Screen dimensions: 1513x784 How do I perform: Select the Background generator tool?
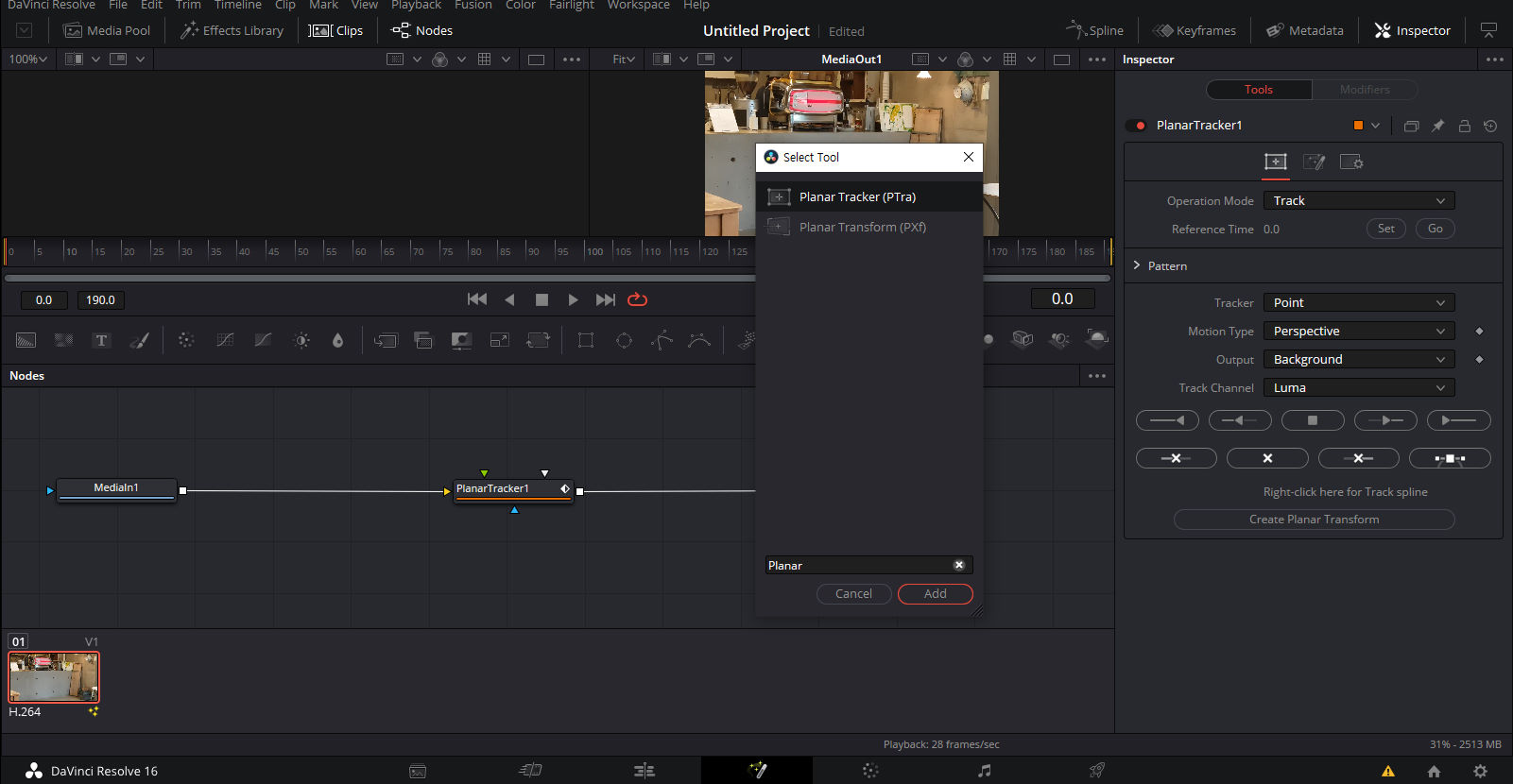[x=26, y=340]
